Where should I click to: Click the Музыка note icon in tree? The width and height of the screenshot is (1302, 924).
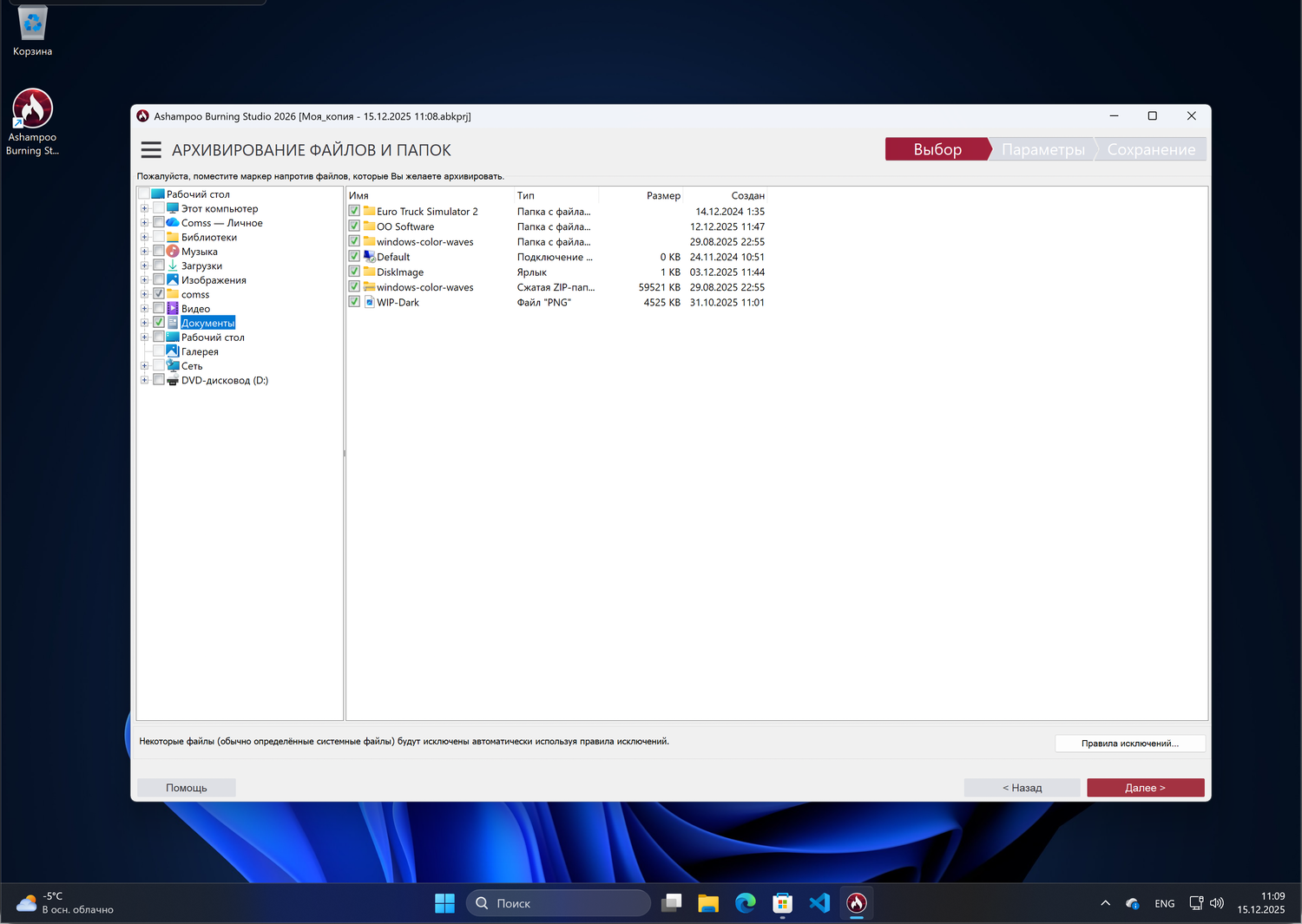173,252
